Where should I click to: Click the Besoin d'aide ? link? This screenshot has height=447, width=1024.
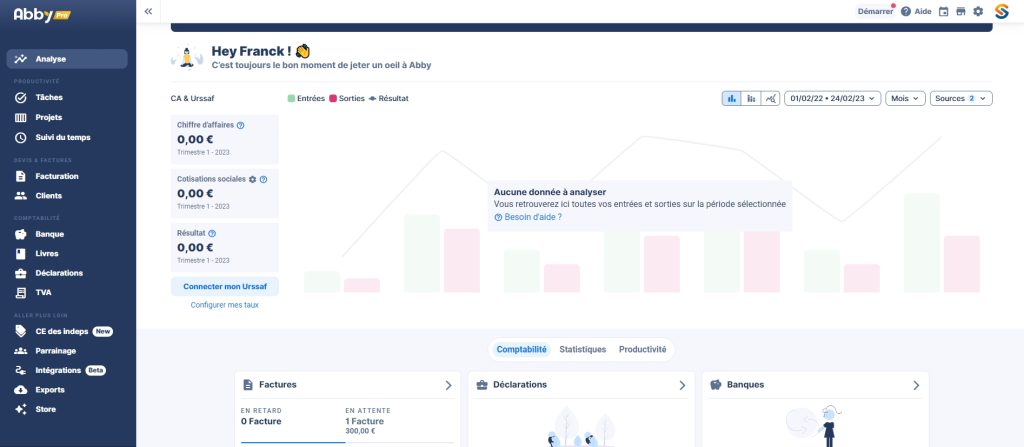click(x=528, y=217)
